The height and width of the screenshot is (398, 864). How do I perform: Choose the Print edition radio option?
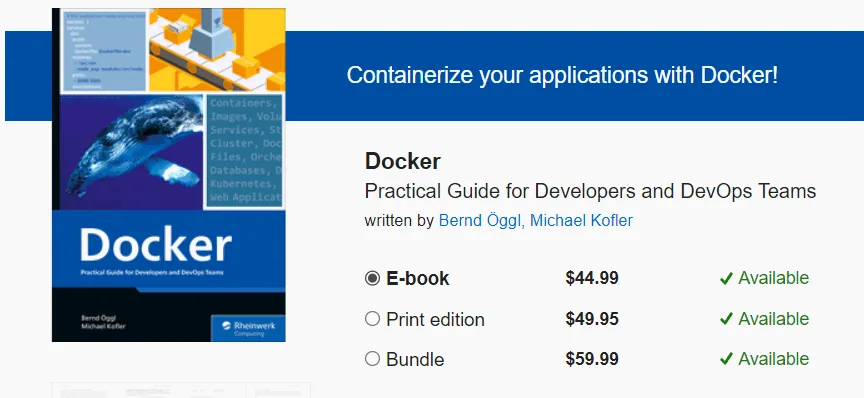372,319
